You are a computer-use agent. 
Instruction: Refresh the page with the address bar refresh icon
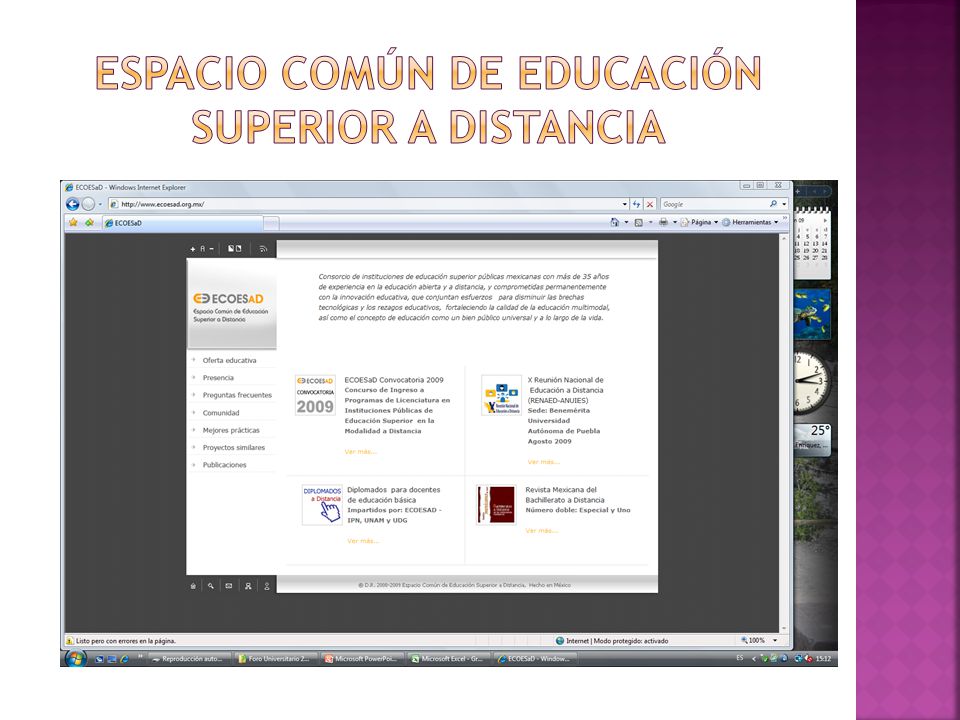(637, 204)
